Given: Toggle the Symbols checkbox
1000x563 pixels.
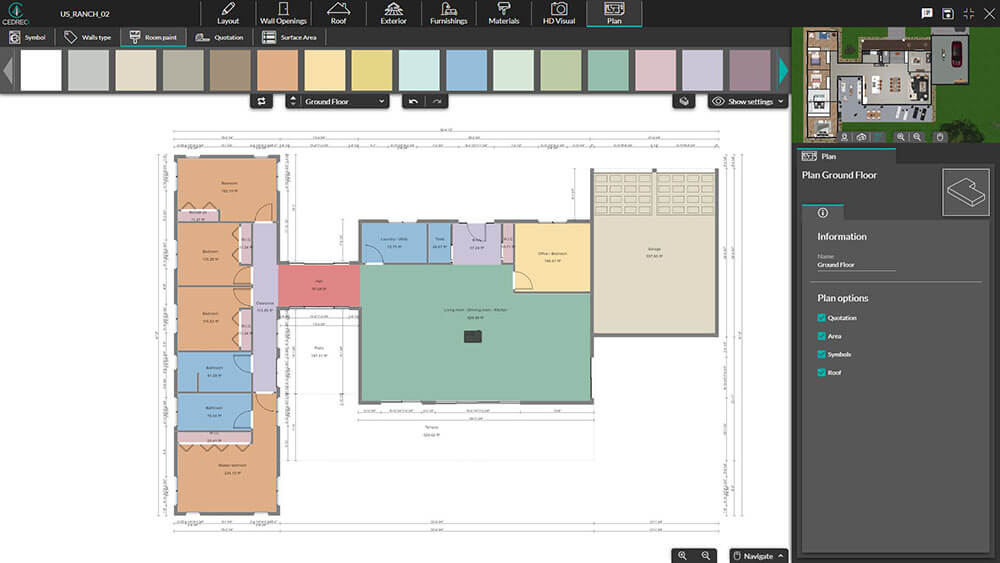Looking at the screenshot, I should click(821, 354).
